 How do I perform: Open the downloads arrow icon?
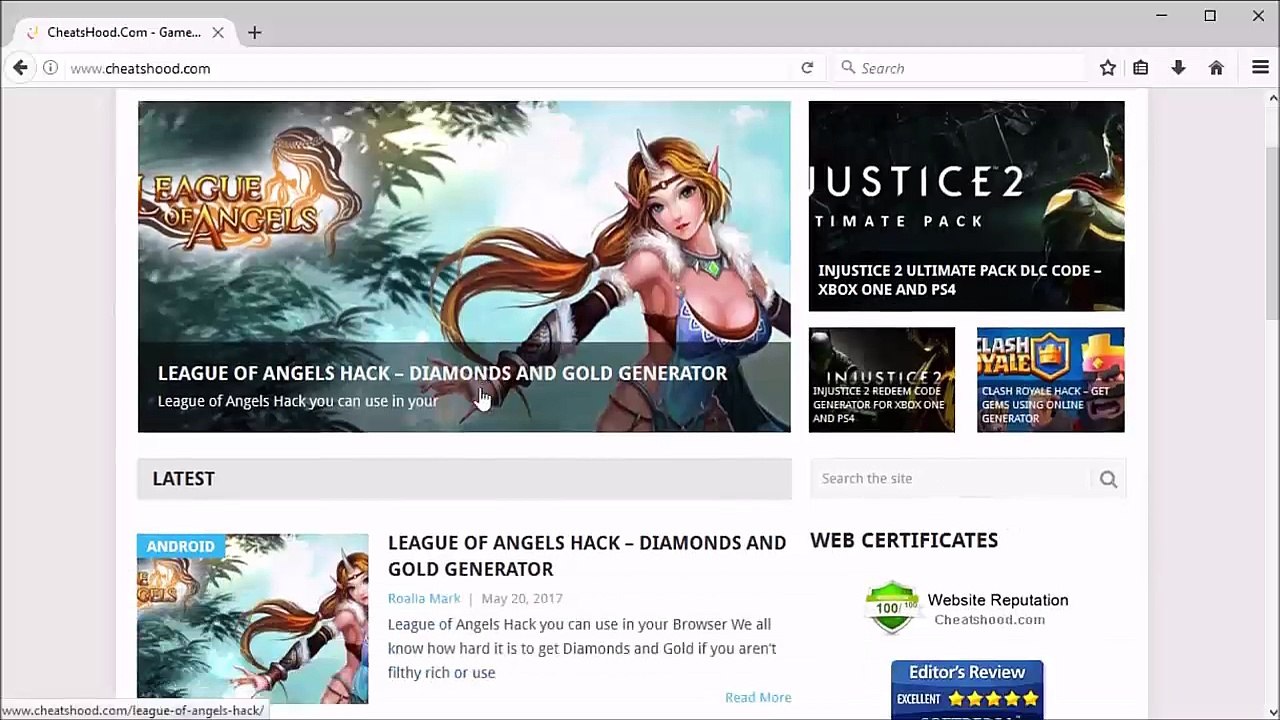[1178, 68]
